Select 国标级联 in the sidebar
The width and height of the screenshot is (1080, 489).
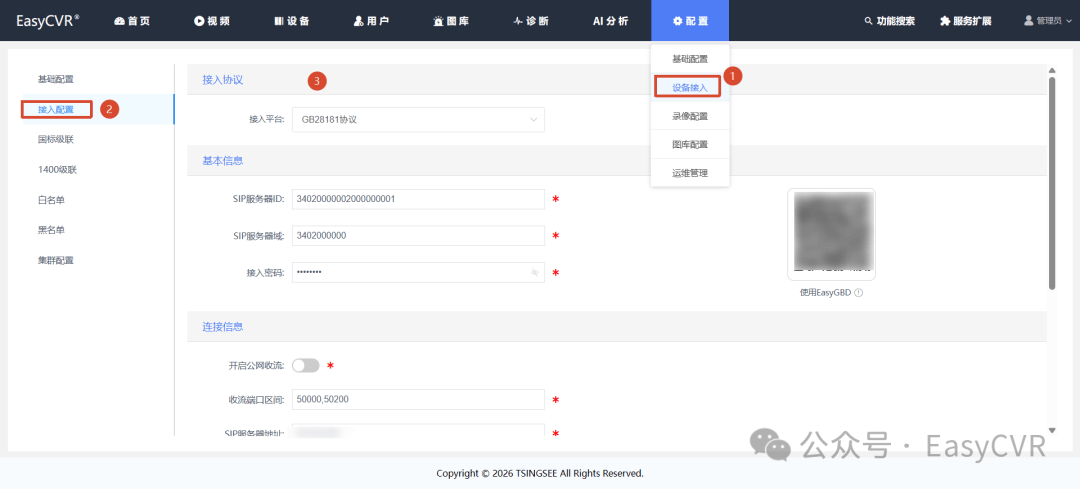coord(56,139)
